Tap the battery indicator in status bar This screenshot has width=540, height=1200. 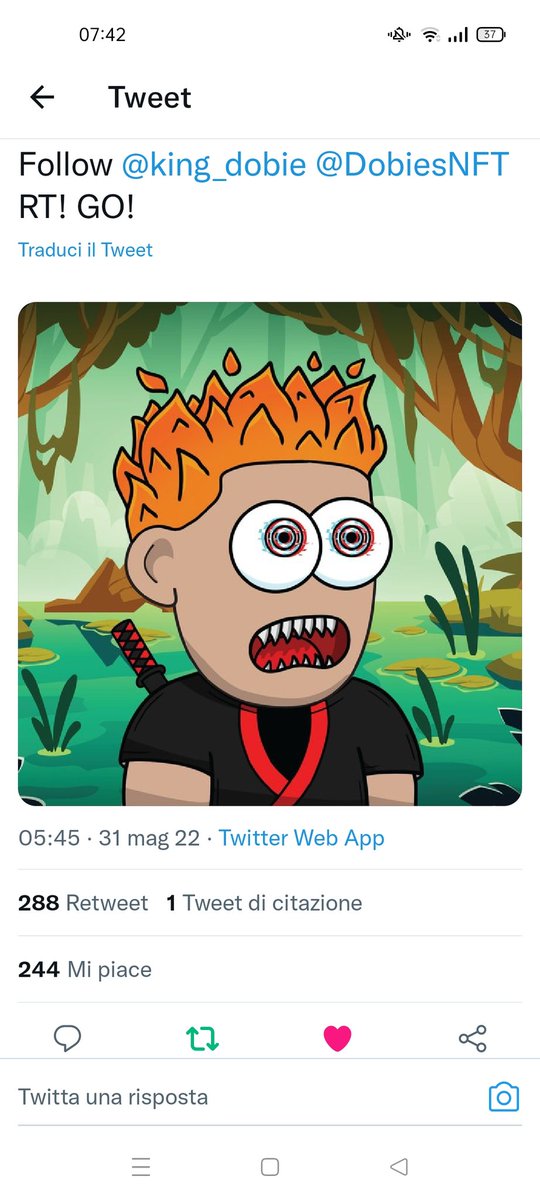tap(491, 34)
